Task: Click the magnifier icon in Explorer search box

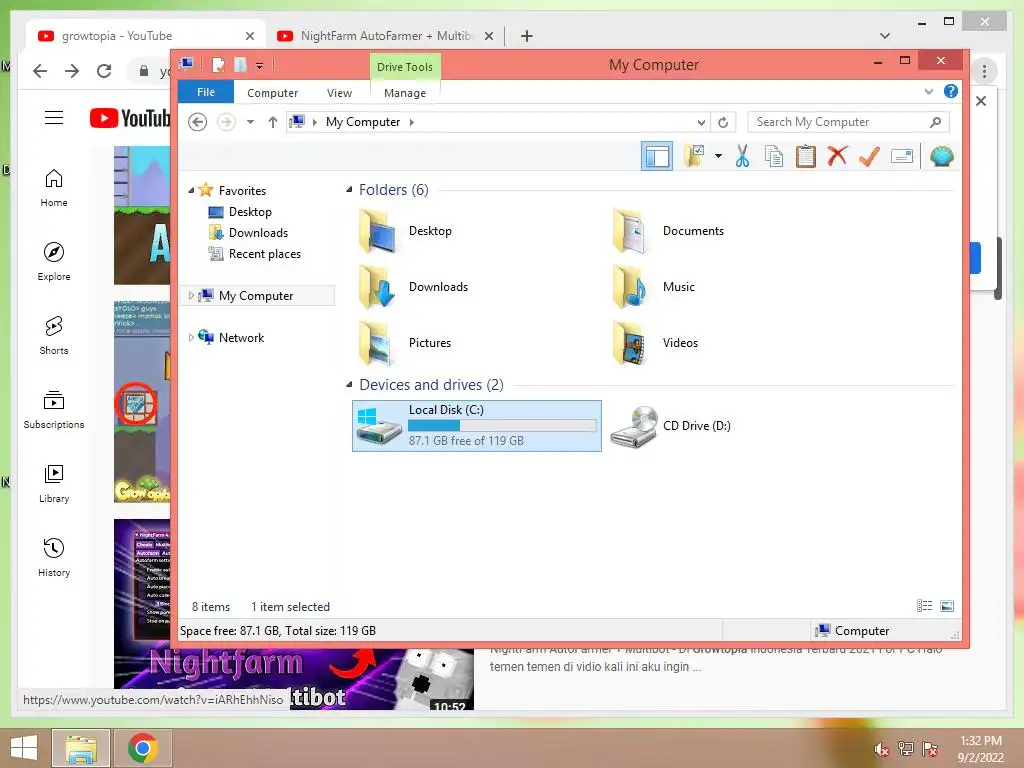Action: 935,122
